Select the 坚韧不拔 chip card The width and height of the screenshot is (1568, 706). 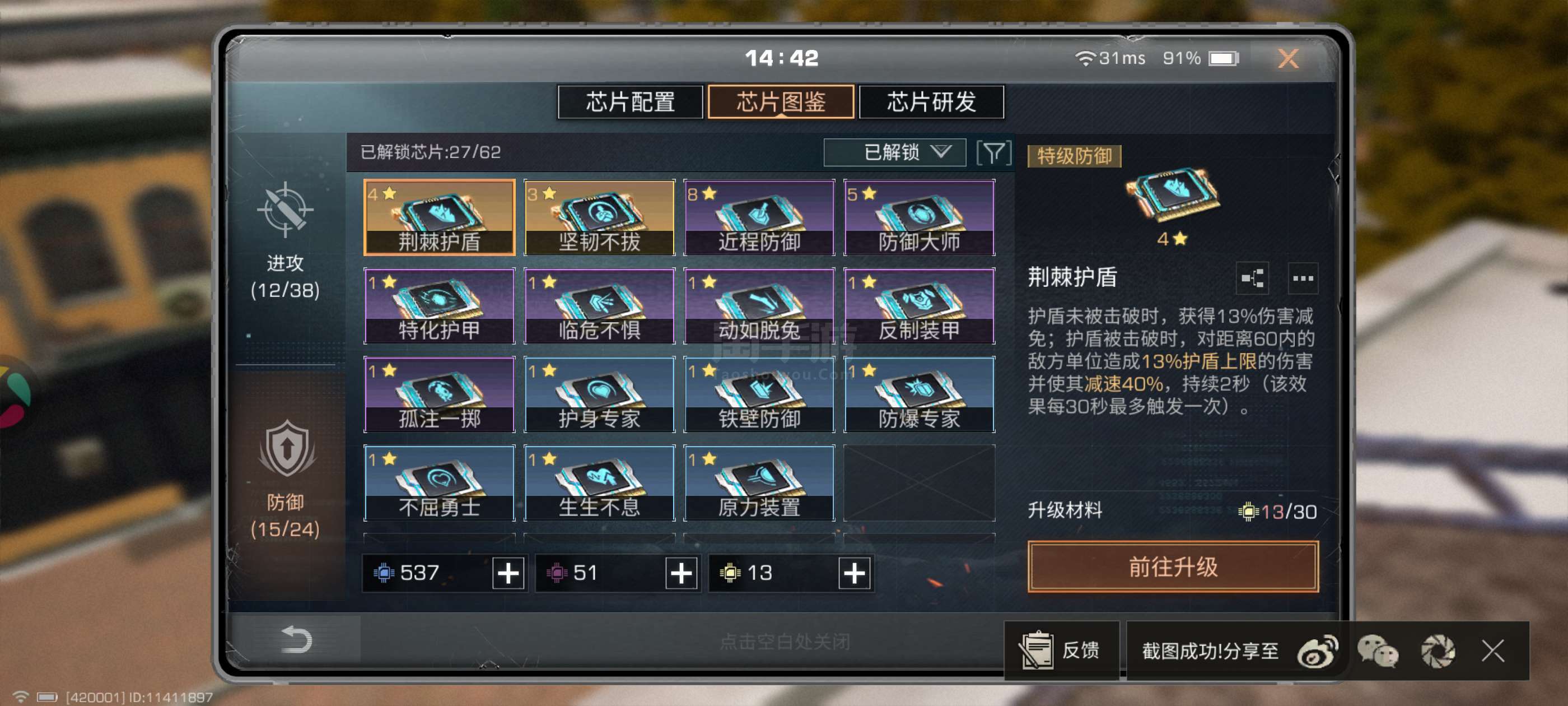[x=599, y=217]
